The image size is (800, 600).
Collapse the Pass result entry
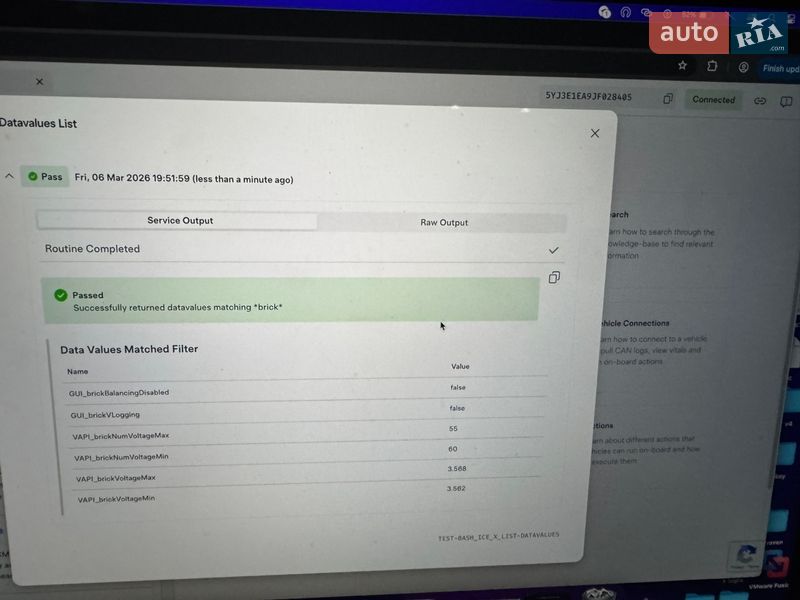(10, 177)
